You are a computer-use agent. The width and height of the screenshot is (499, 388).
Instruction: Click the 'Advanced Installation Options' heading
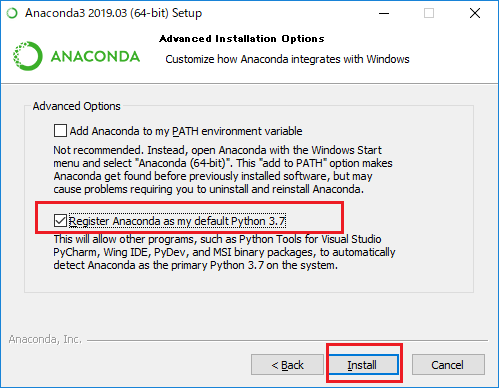[x=242, y=39]
